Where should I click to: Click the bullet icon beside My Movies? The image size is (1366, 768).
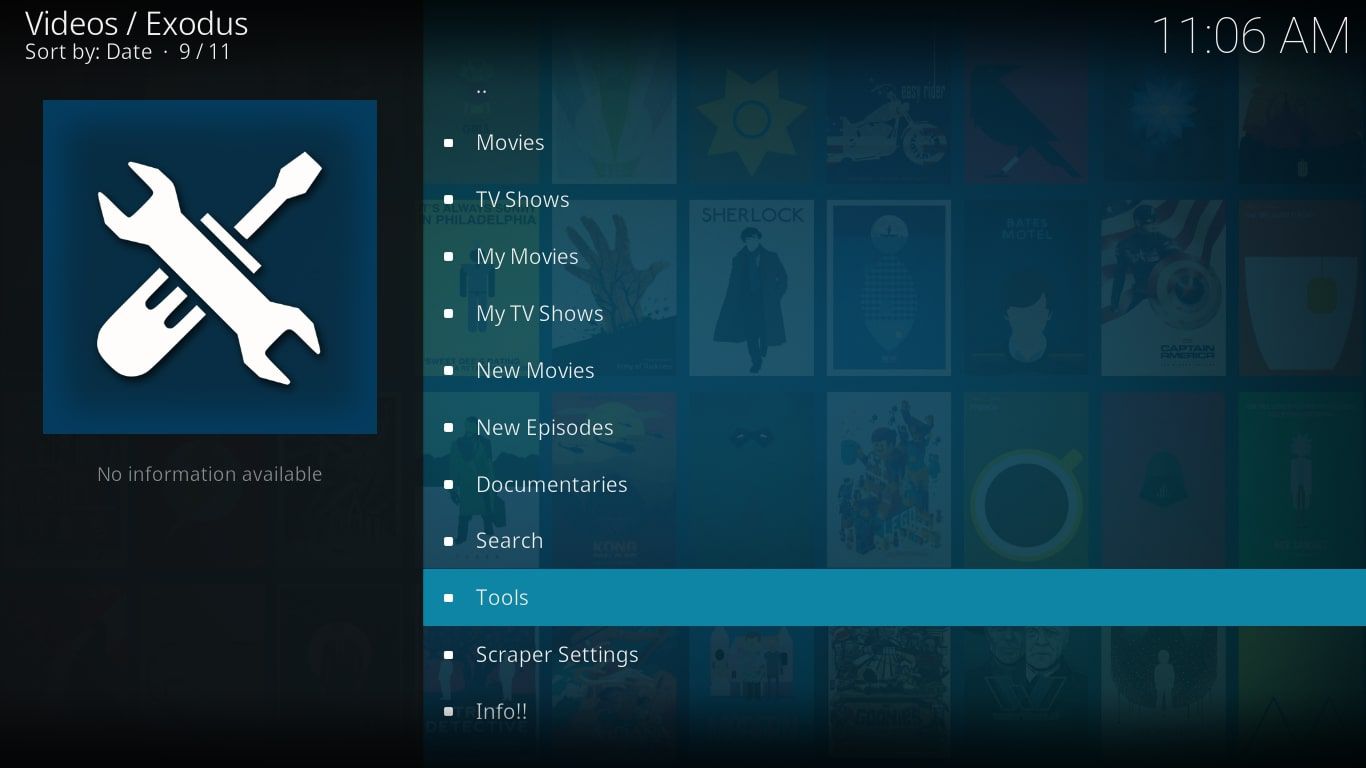point(448,257)
